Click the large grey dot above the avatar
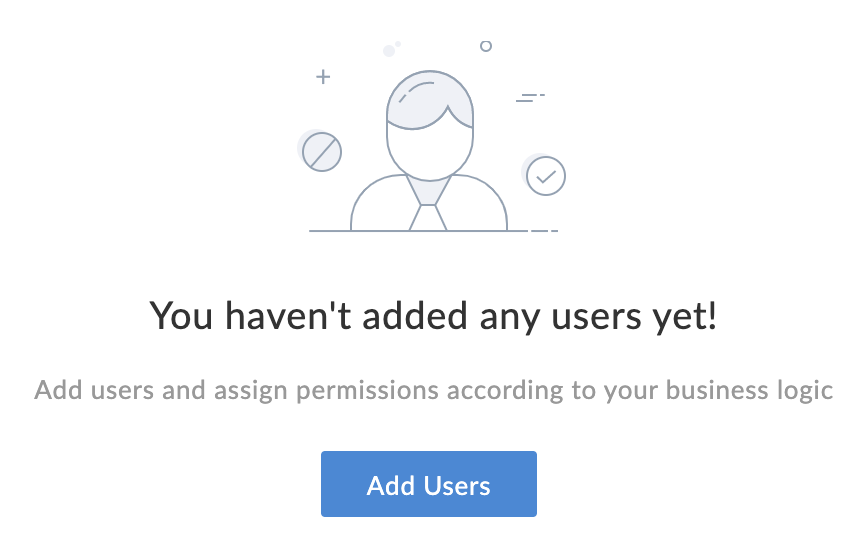The image size is (853, 548). pyautogui.click(x=388, y=50)
